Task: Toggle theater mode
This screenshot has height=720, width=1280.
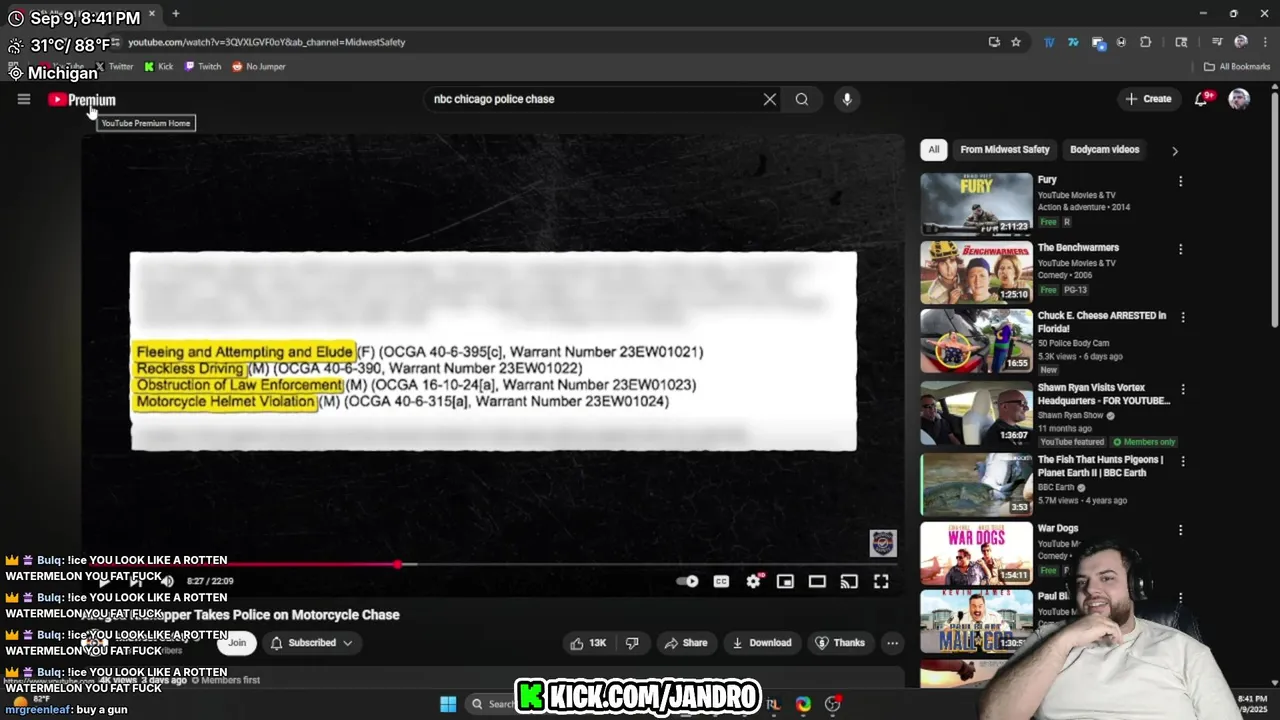Action: click(x=817, y=581)
